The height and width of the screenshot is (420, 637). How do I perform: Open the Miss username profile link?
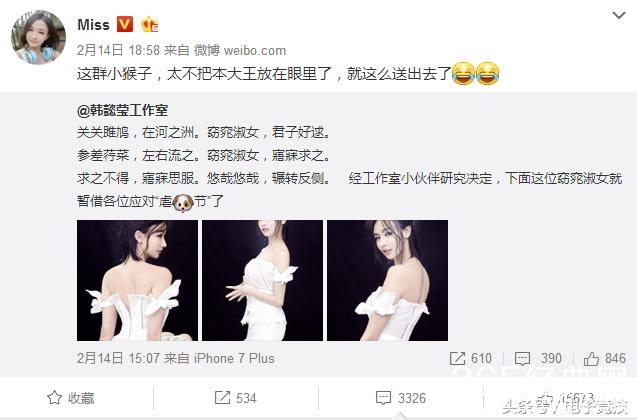[93, 25]
